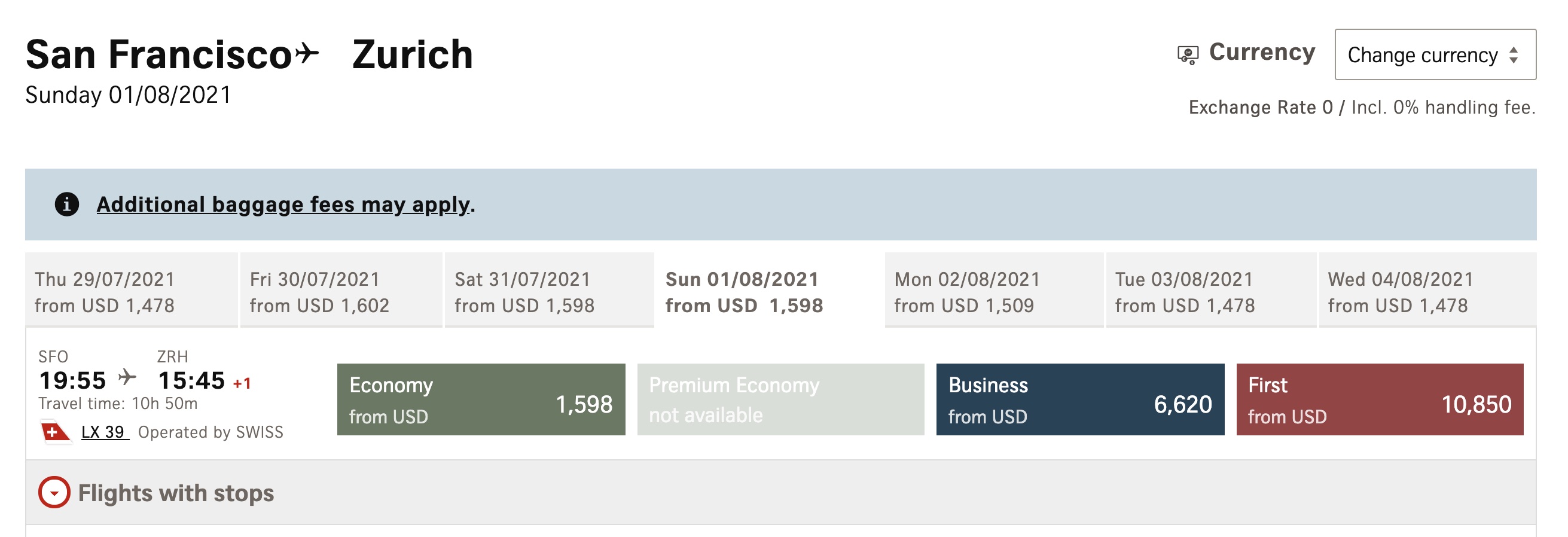Expand the Flights with stops section
The image size is (1568, 537).
(x=54, y=493)
